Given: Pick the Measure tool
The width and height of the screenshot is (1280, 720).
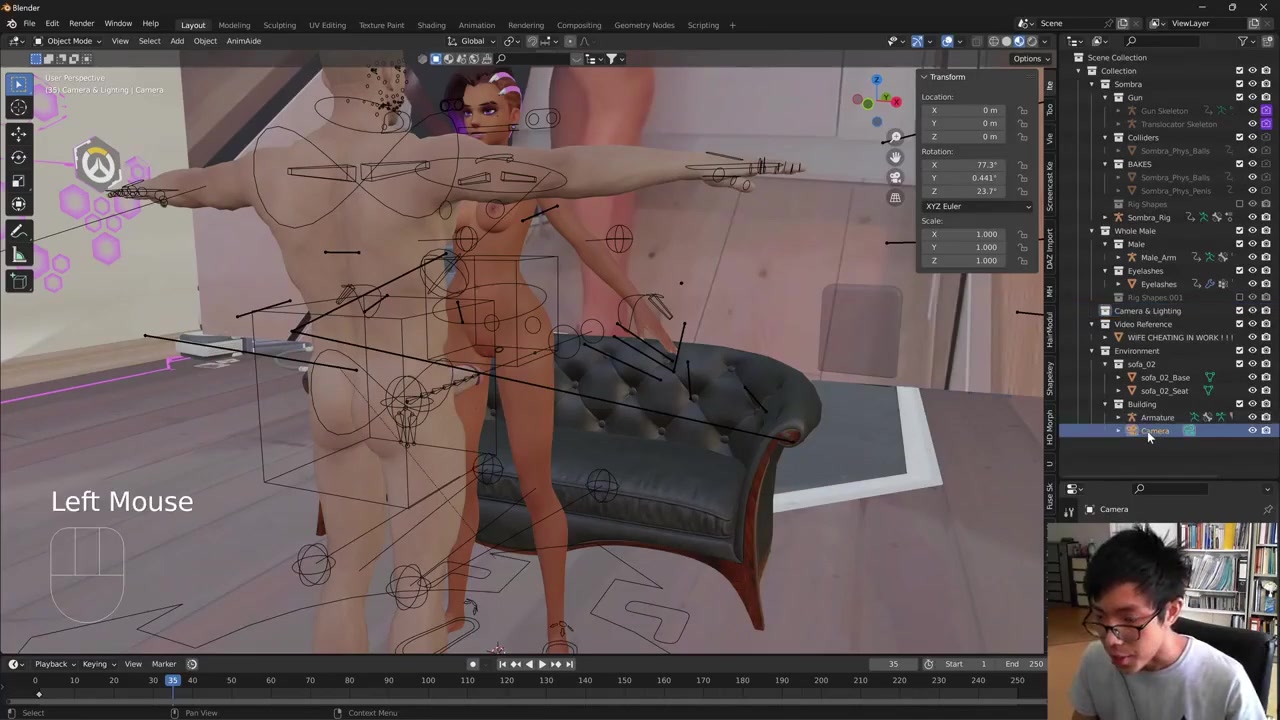Looking at the screenshot, I should point(18,256).
